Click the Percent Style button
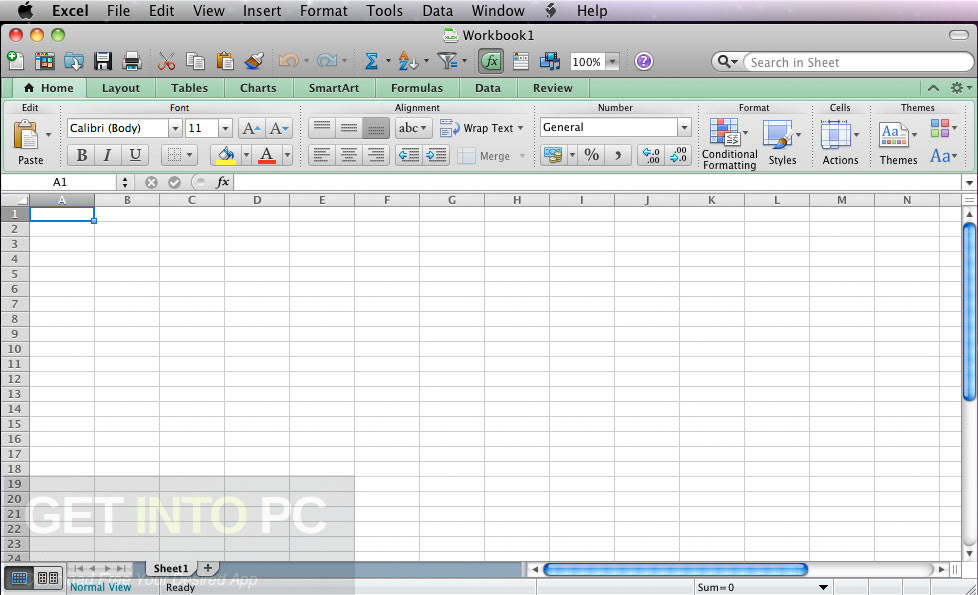The height and width of the screenshot is (595, 978). 592,155
